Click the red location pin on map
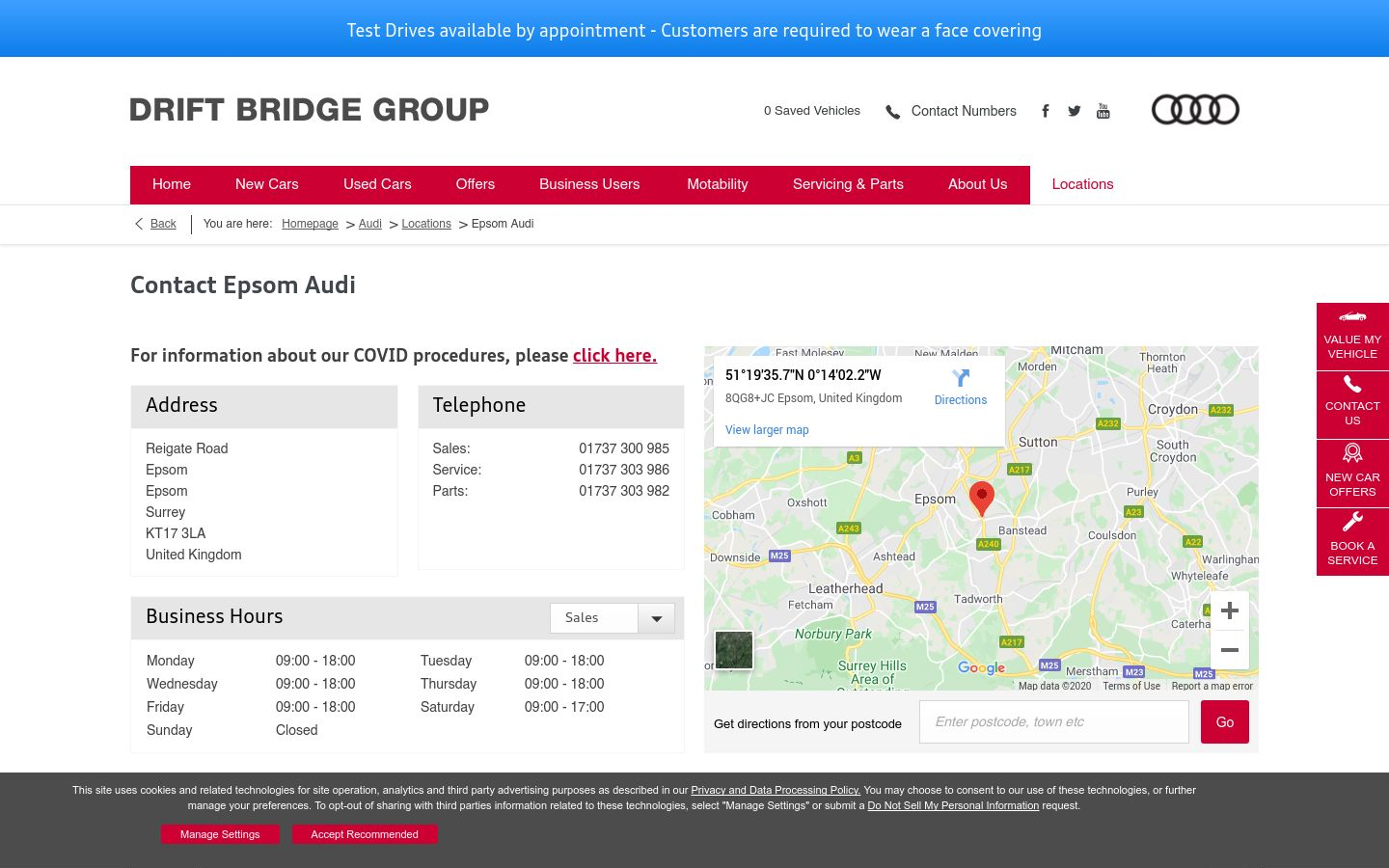This screenshot has height=868, width=1389. coord(982,499)
